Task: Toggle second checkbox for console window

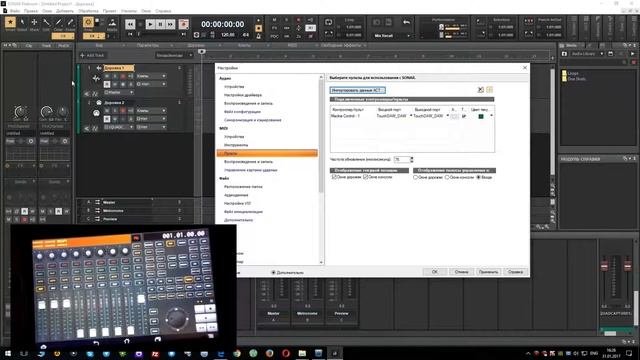Action: pos(366,177)
